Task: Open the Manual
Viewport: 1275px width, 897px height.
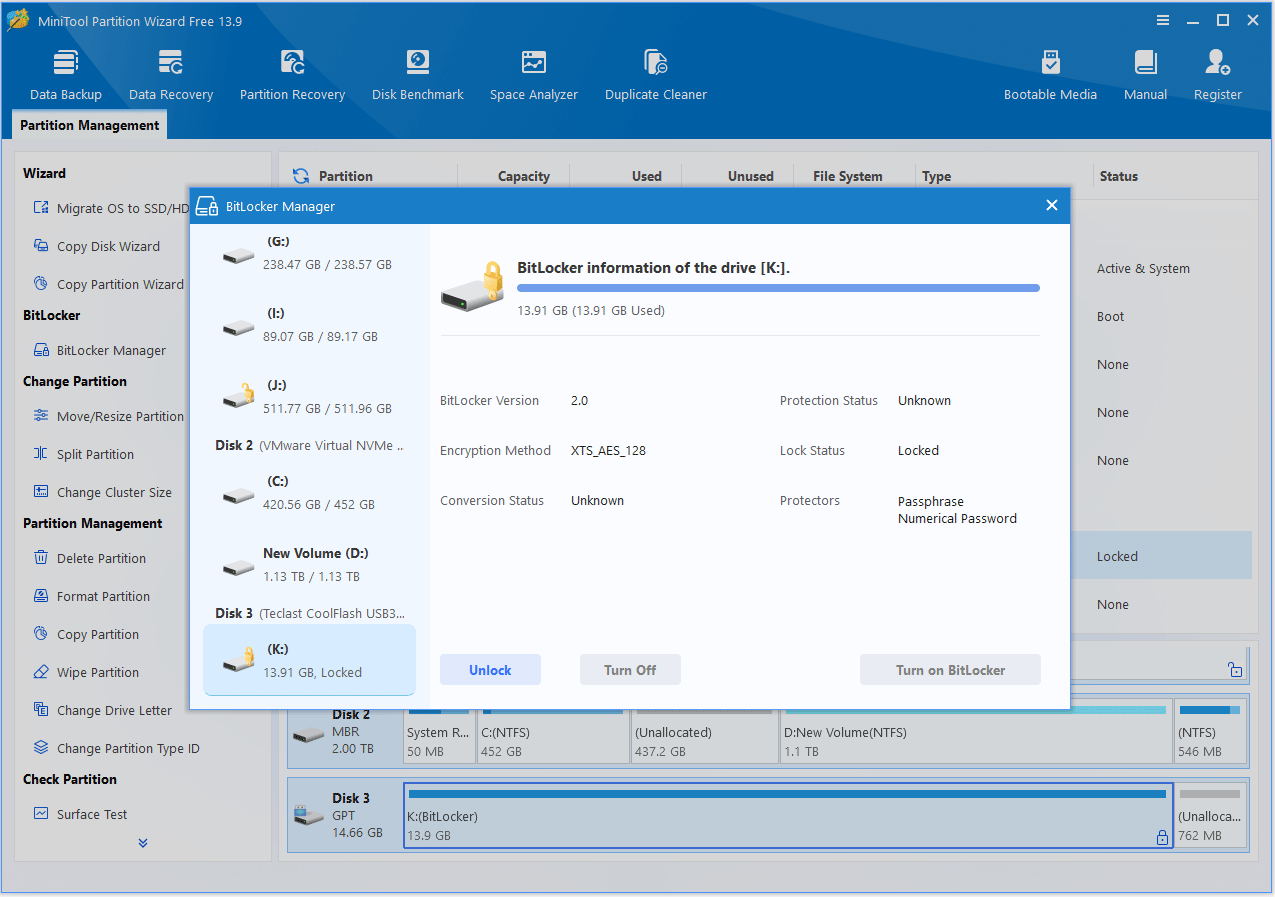Action: (1145, 76)
